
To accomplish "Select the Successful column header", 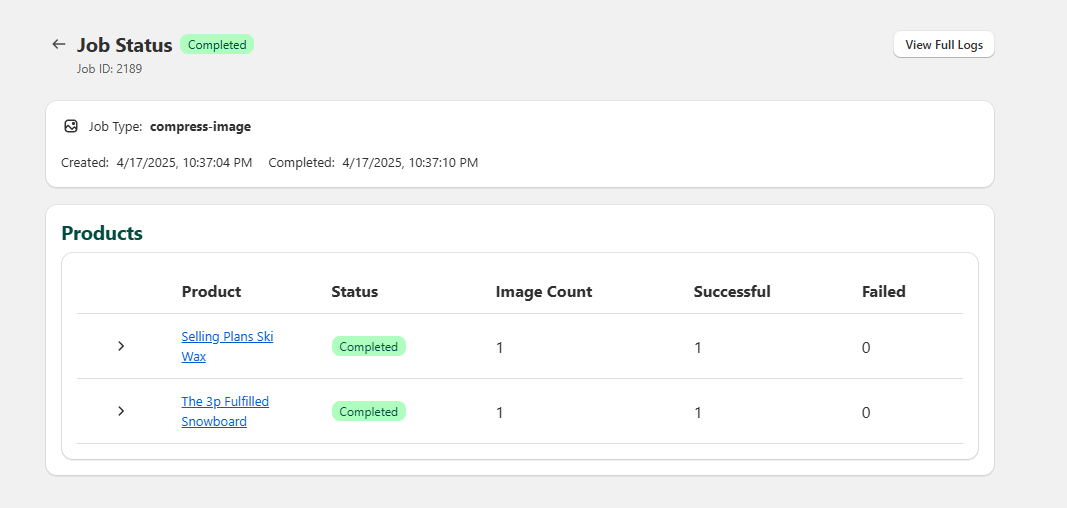I will point(731,292).
